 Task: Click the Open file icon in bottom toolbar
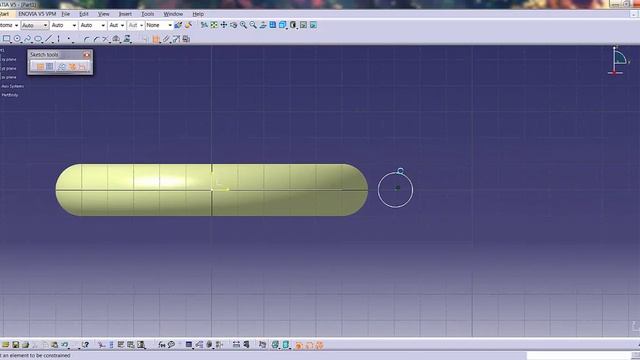[6, 345]
